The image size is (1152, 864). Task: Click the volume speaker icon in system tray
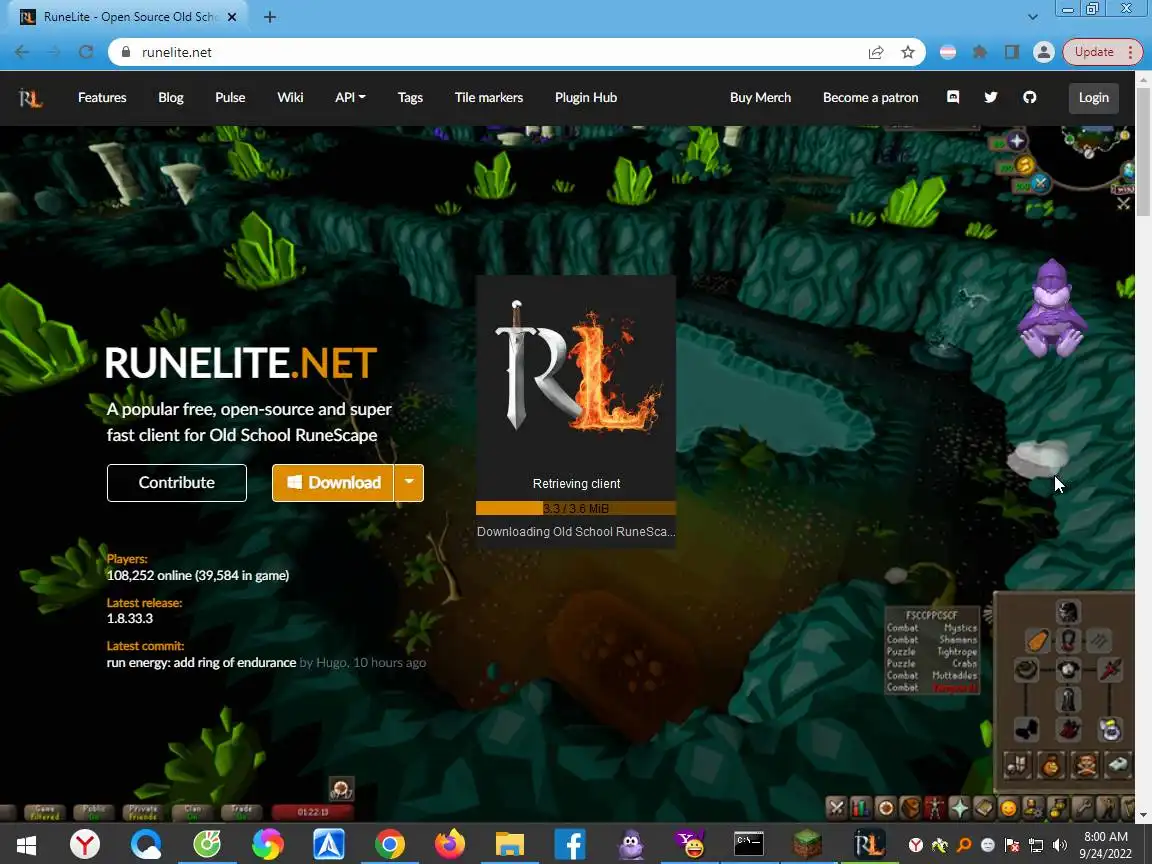point(1060,845)
